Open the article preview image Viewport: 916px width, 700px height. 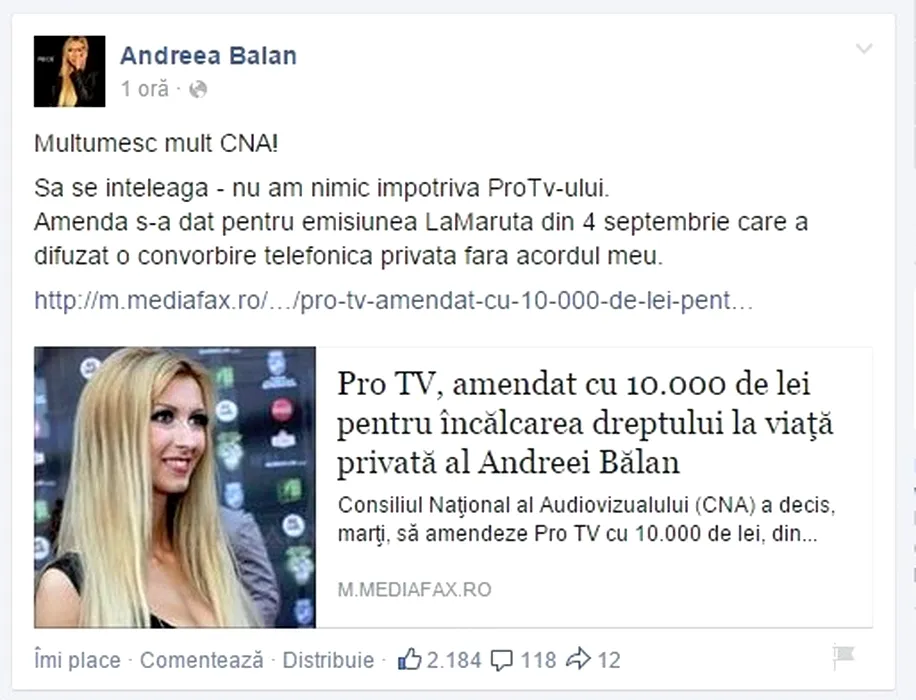(x=175, y=487)
